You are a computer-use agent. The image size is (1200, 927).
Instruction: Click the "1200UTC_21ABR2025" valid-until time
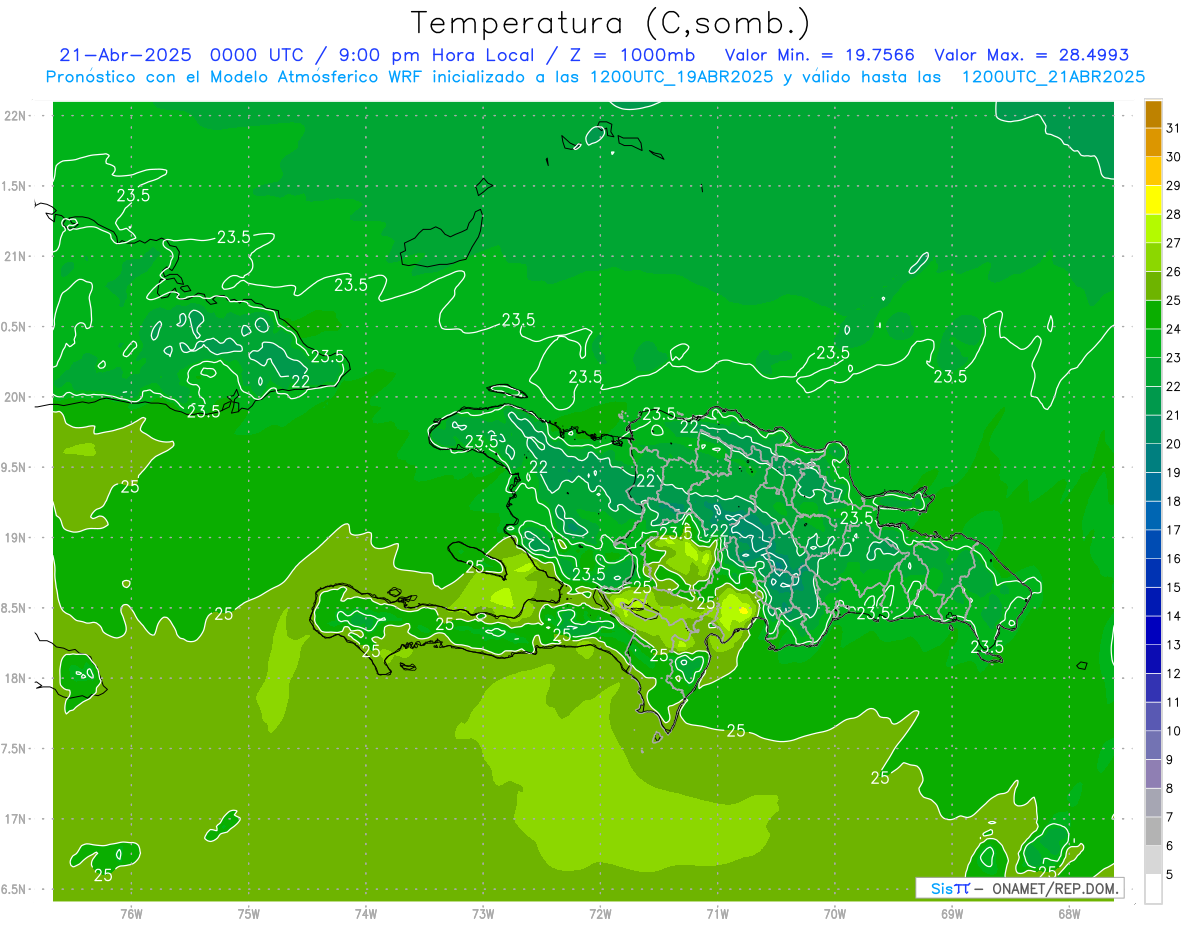1053,77
